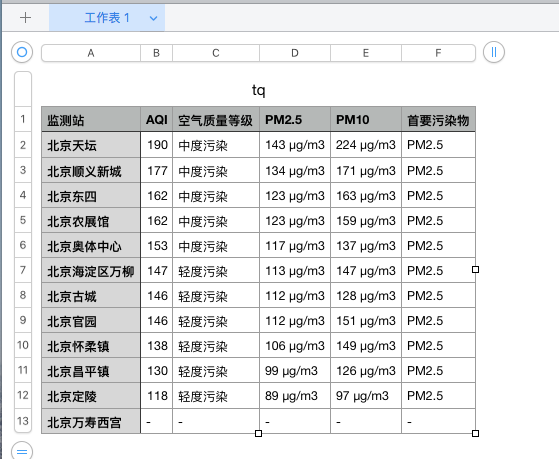Click the AQI value 147
Screen dimensions: 559x459
(x=157, y=270)
